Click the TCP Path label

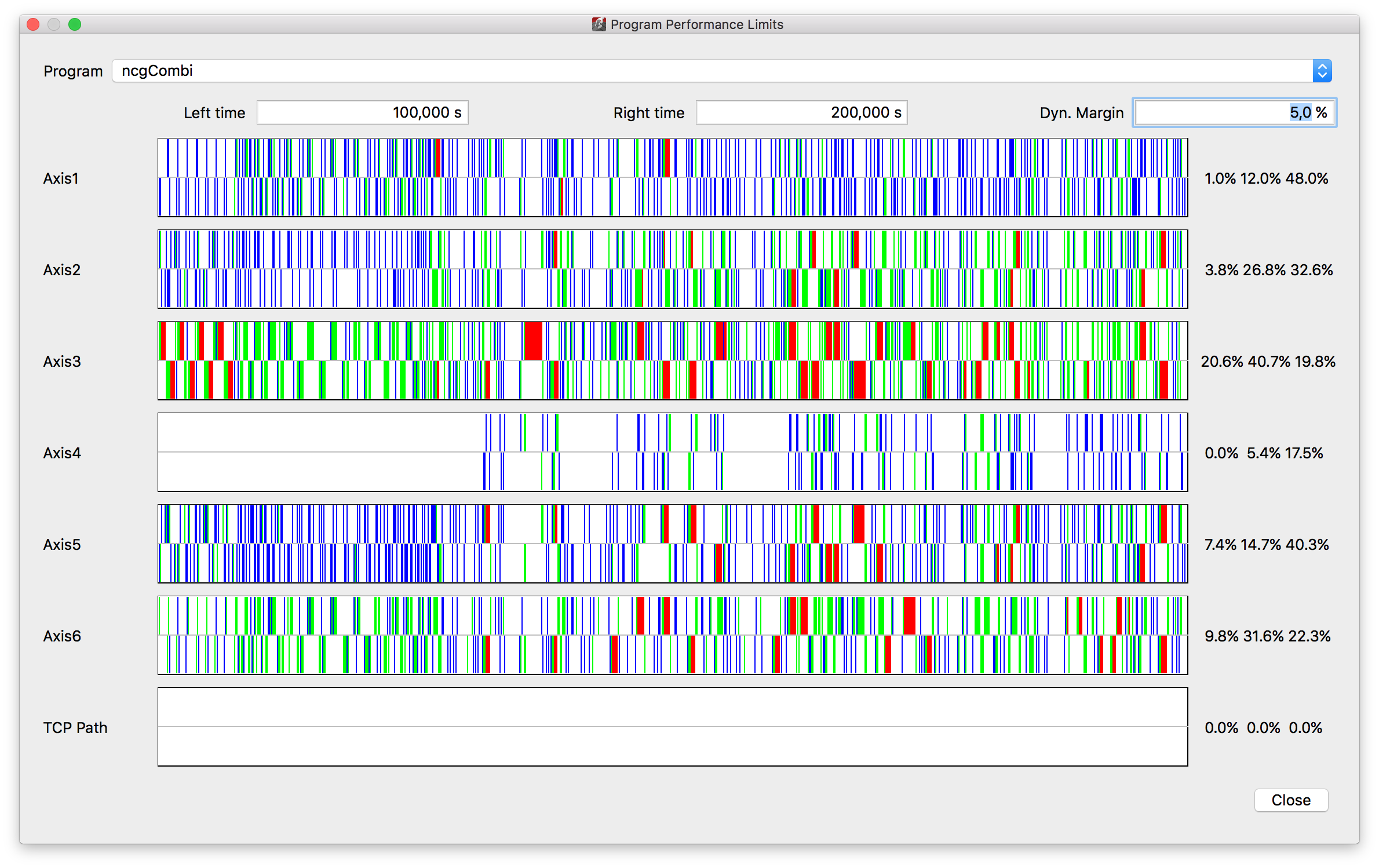75,728
